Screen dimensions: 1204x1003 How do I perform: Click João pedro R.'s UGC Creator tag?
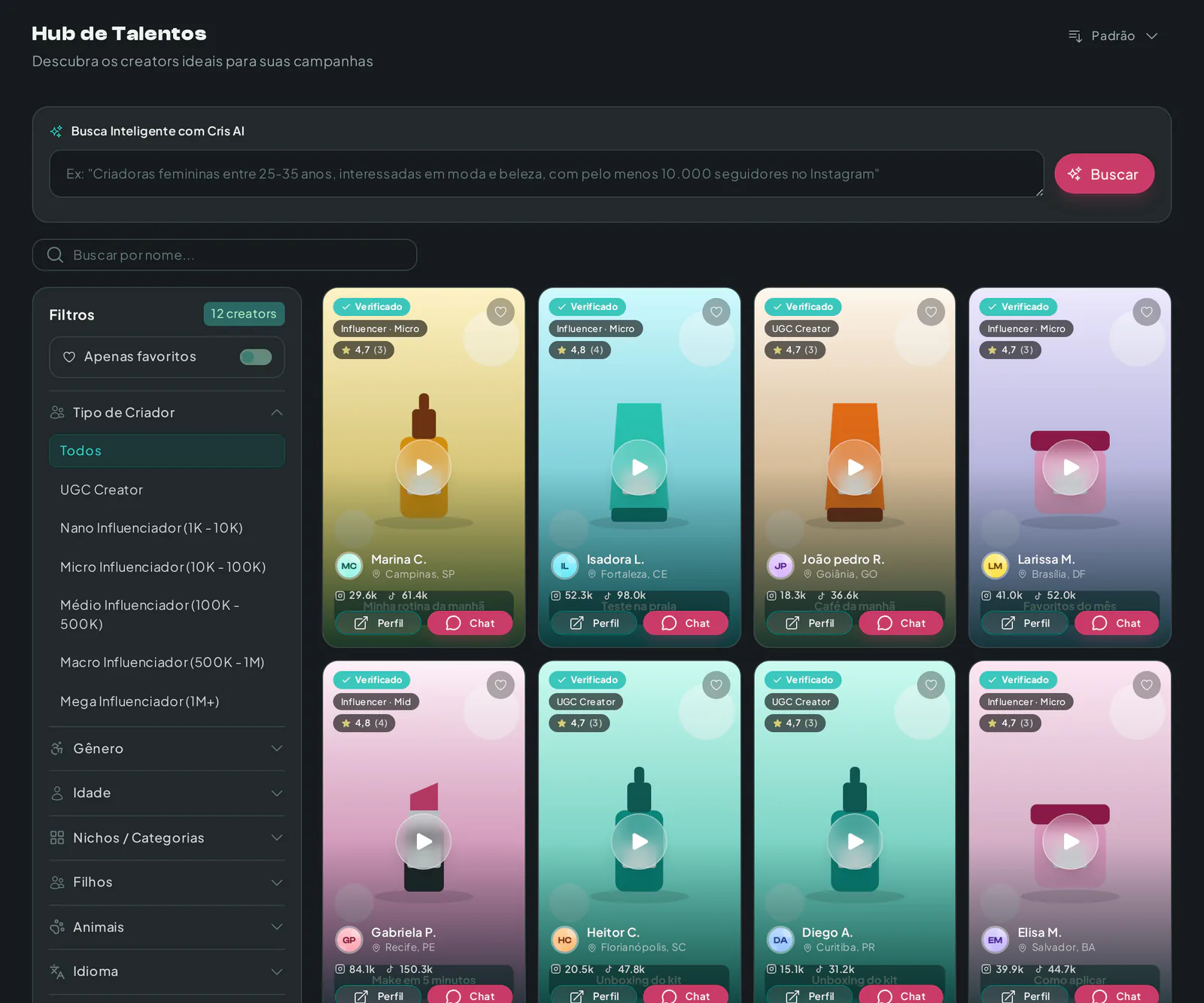click(801, 329)
